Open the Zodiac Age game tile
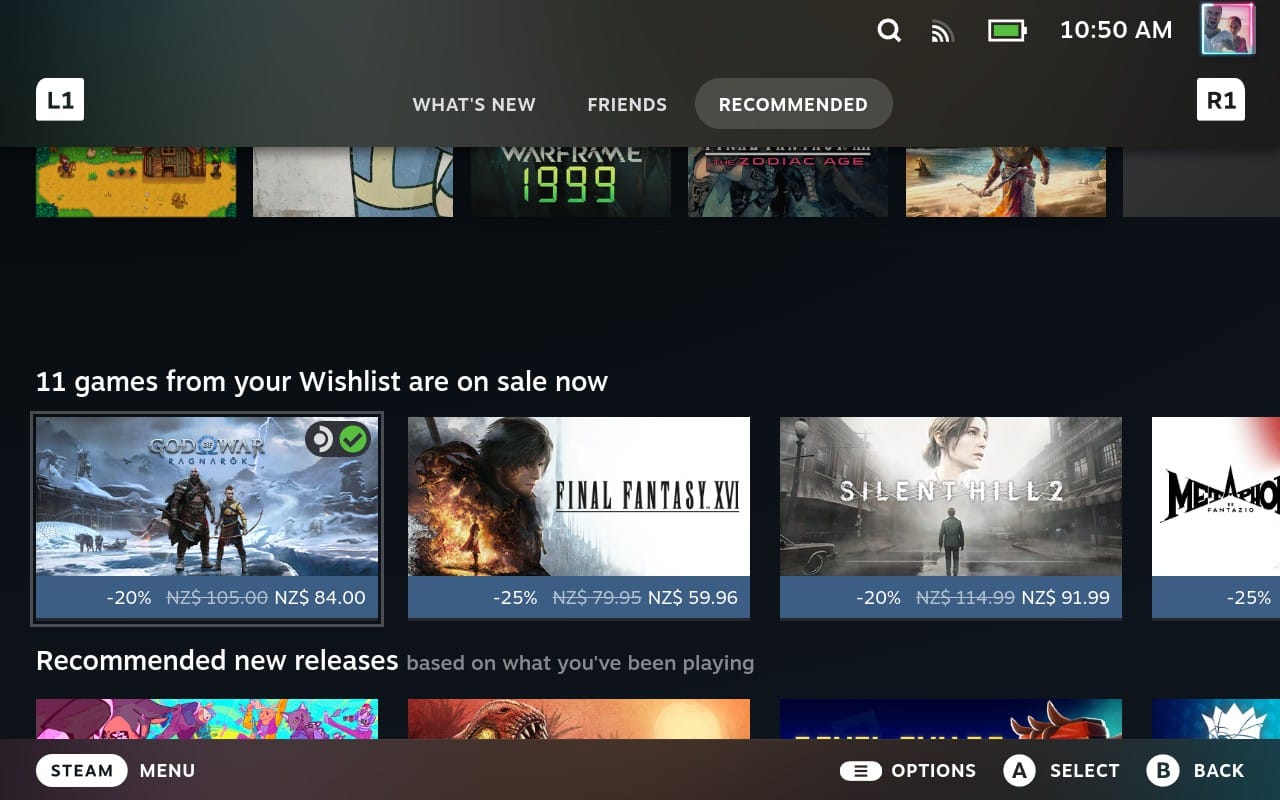 click(788, 181)
